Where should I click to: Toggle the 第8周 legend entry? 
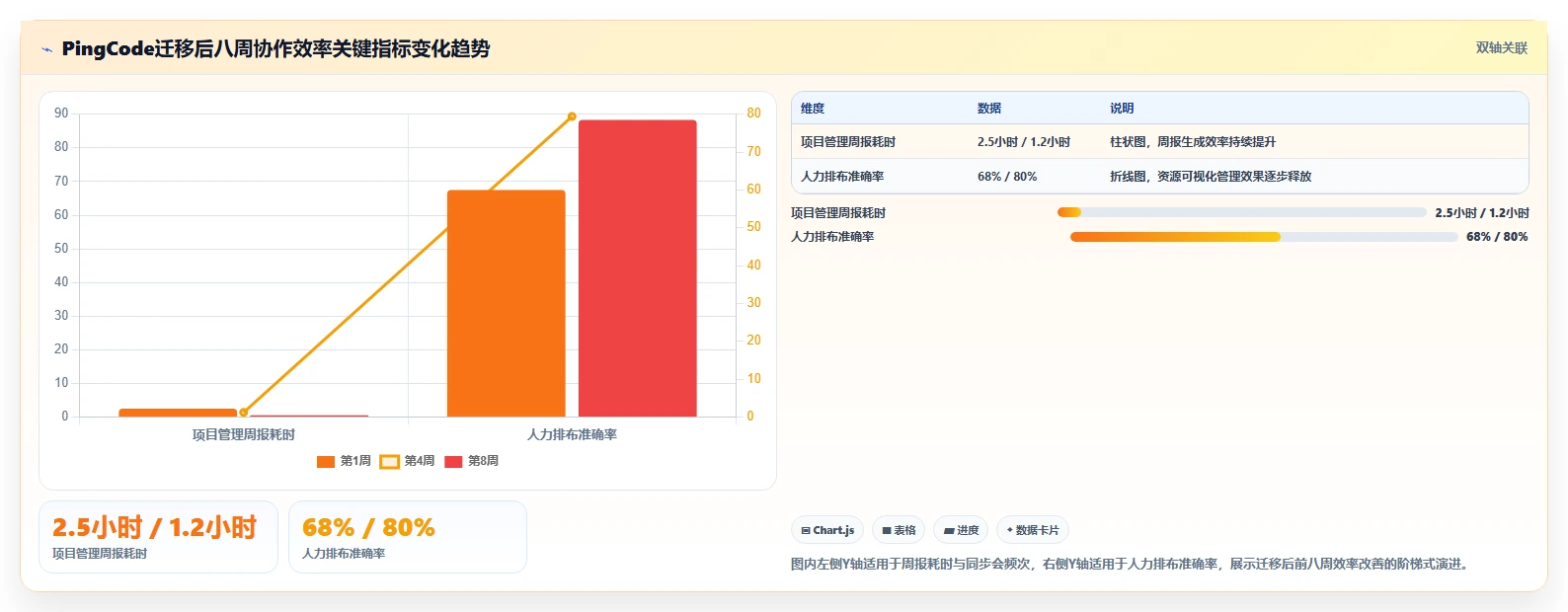pos(472,461)
